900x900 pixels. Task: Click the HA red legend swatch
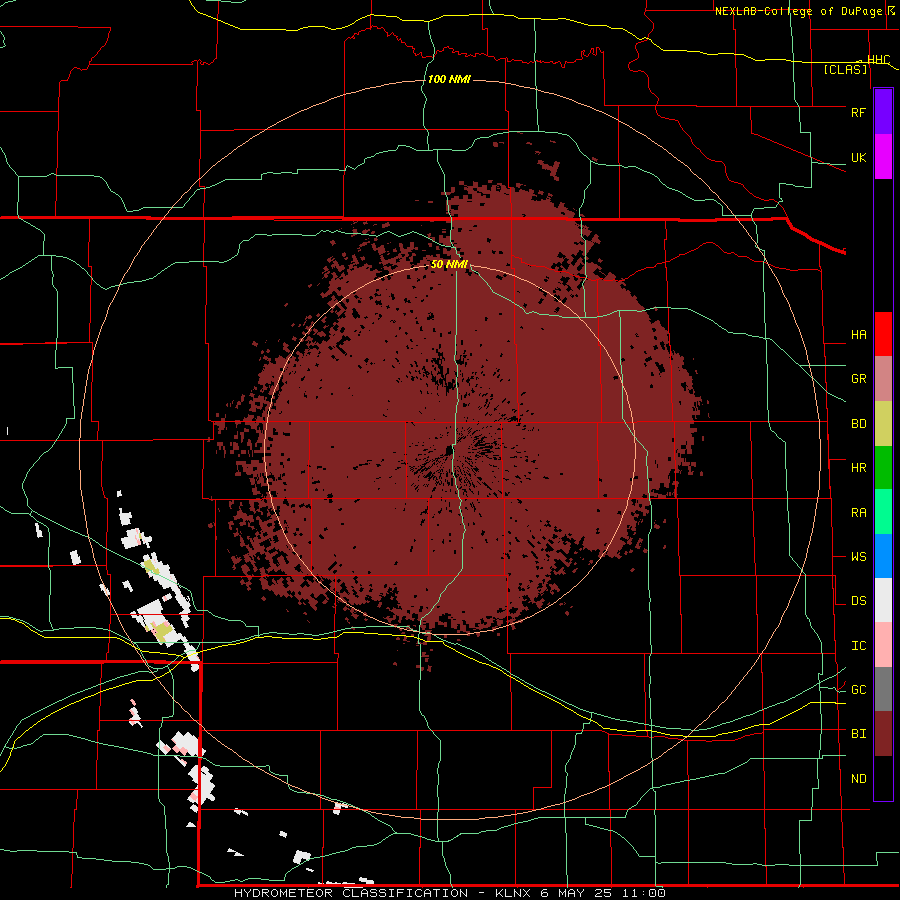(883, 334)
